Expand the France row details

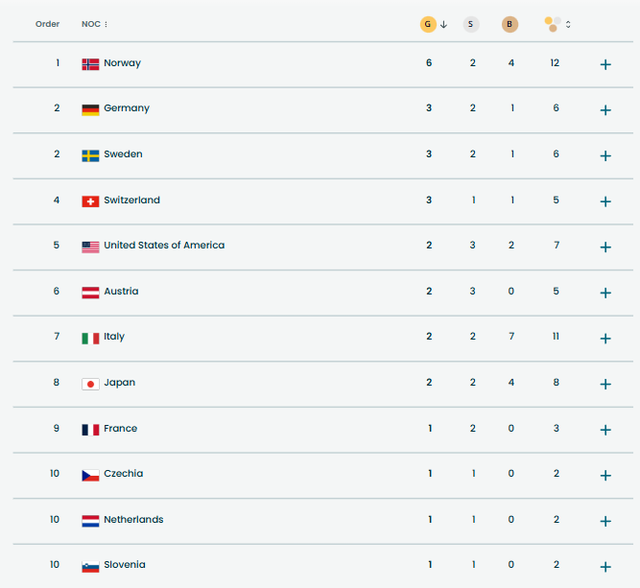tap(605, 430)
